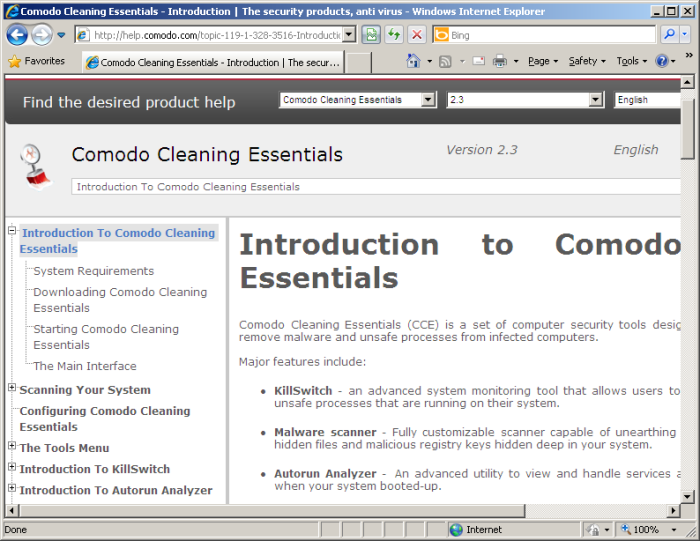The image size is (700, 541).
Task: Expand the Introduction To KillSwitch node
Action: pyautogui.click(x=12, y=466)
